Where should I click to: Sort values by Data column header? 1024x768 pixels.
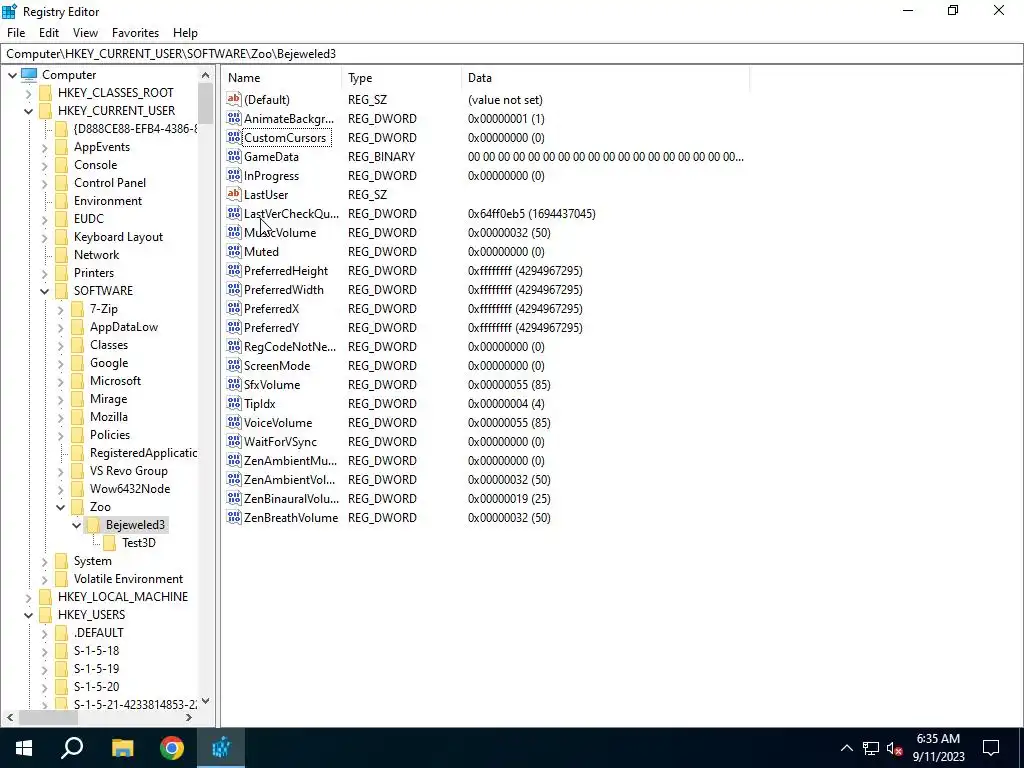click(605, 78)
